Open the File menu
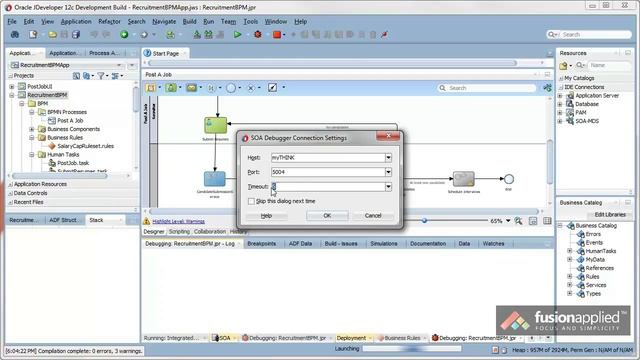The image size is (640, 360). coord(12,21)
